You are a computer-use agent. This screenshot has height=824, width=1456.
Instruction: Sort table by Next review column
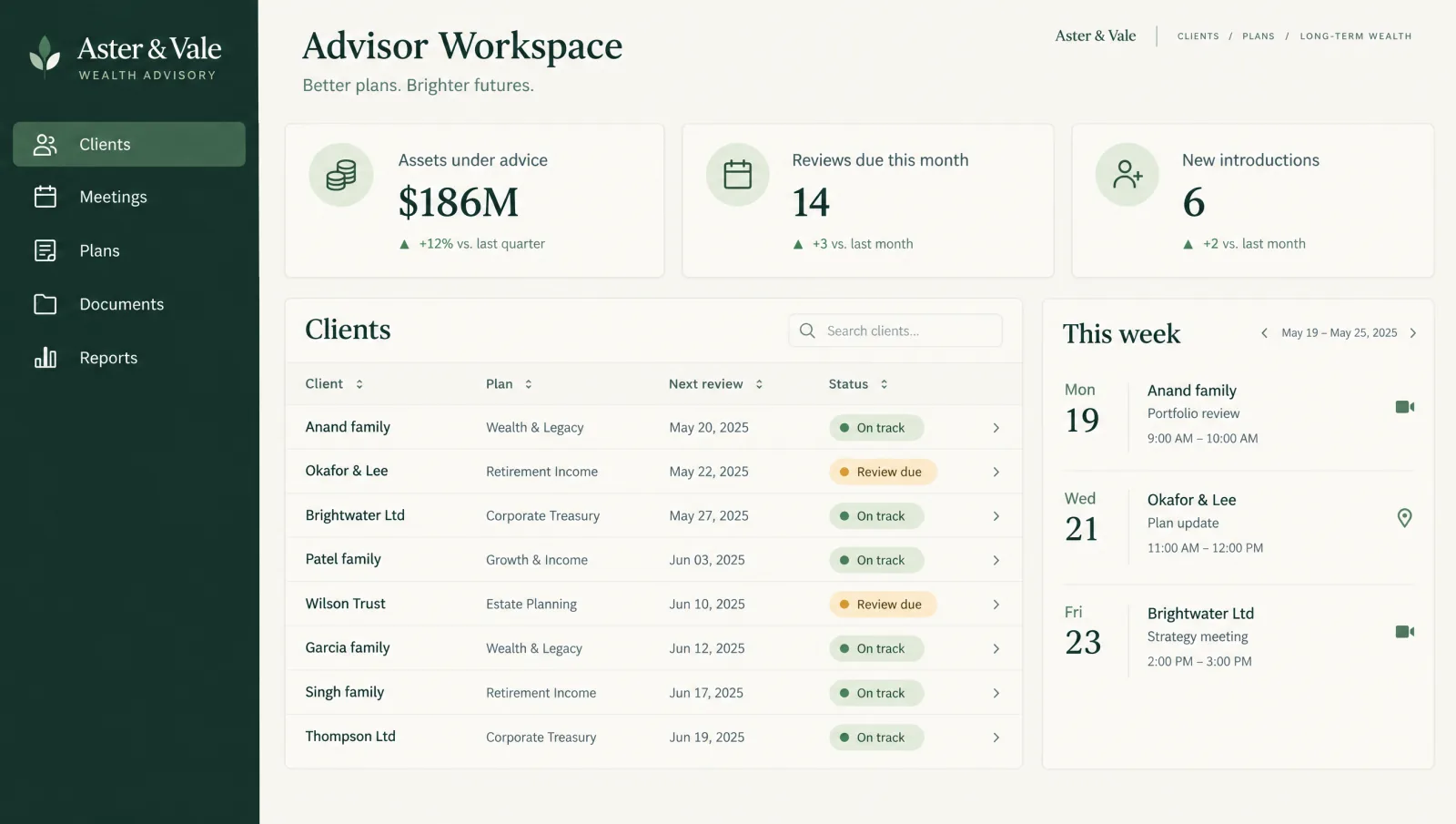[759, 384]
